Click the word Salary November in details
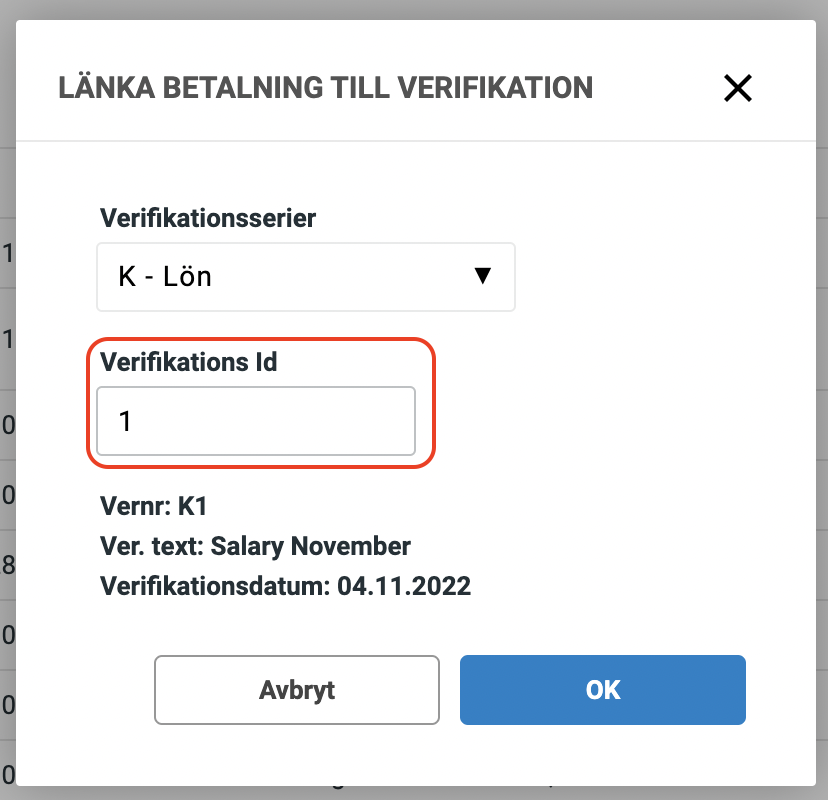828x800 pixels. 310,547
